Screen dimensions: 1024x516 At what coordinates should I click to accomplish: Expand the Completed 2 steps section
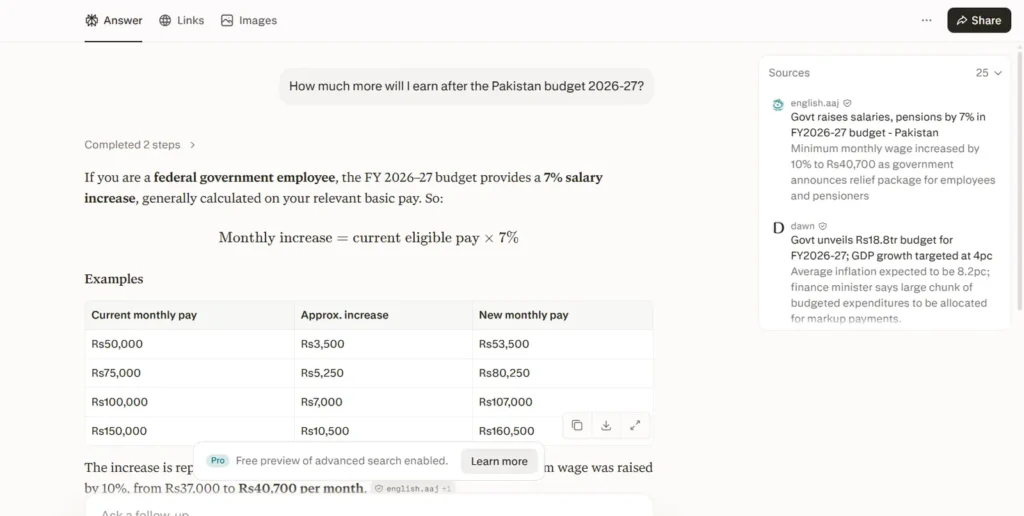tap(140, 145)
